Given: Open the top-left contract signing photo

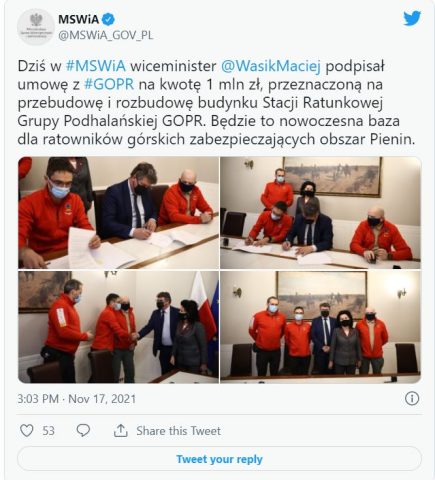Looking at the screenshot, I should point(118,213).
